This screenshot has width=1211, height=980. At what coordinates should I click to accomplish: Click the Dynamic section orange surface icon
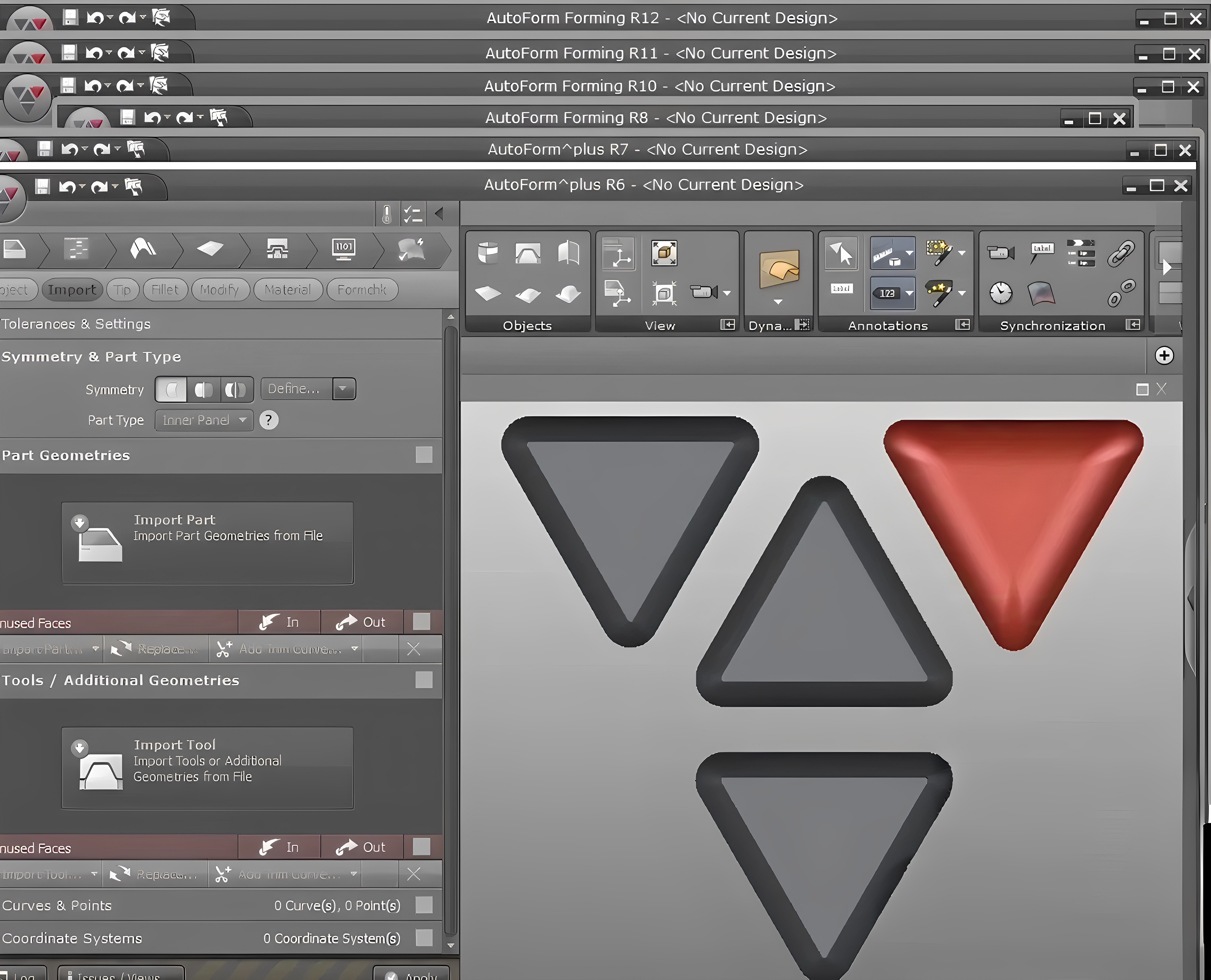779,269
